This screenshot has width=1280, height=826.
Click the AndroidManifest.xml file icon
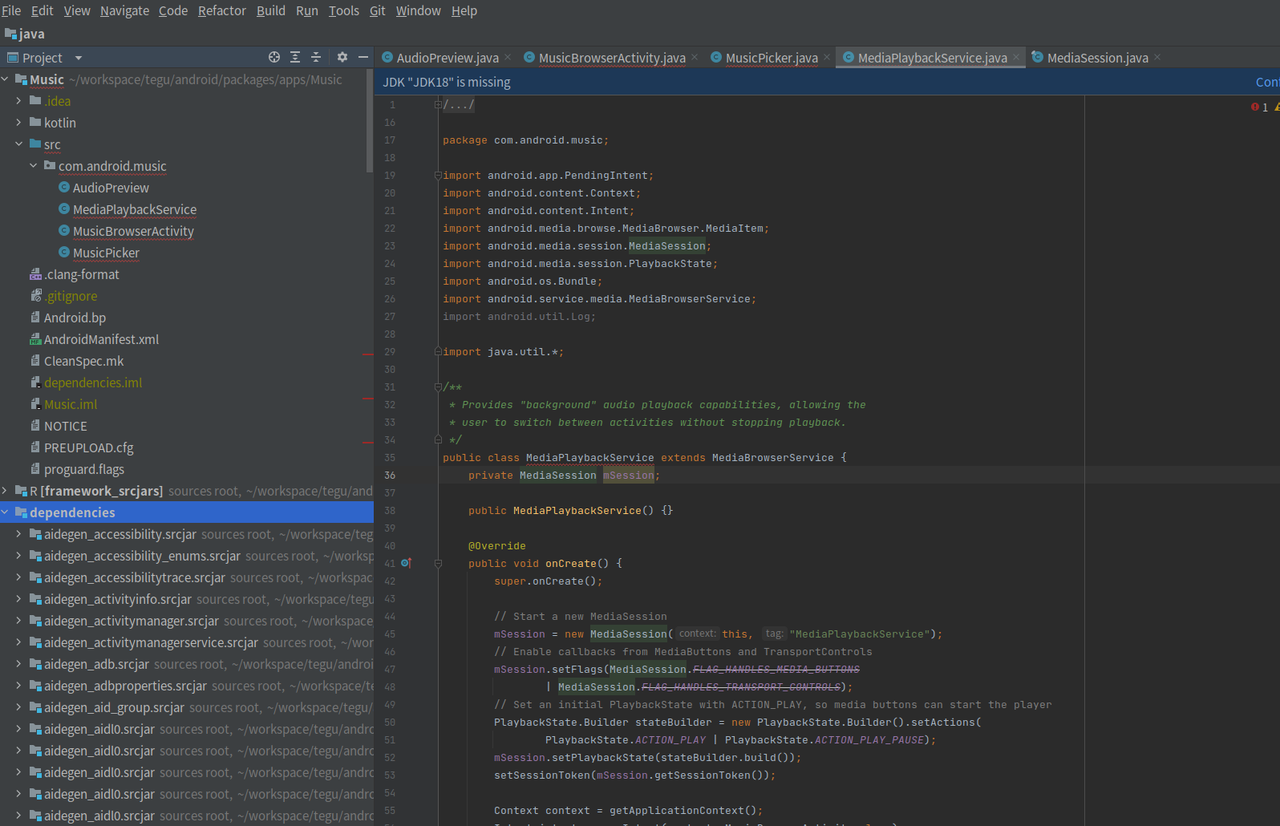35,340
